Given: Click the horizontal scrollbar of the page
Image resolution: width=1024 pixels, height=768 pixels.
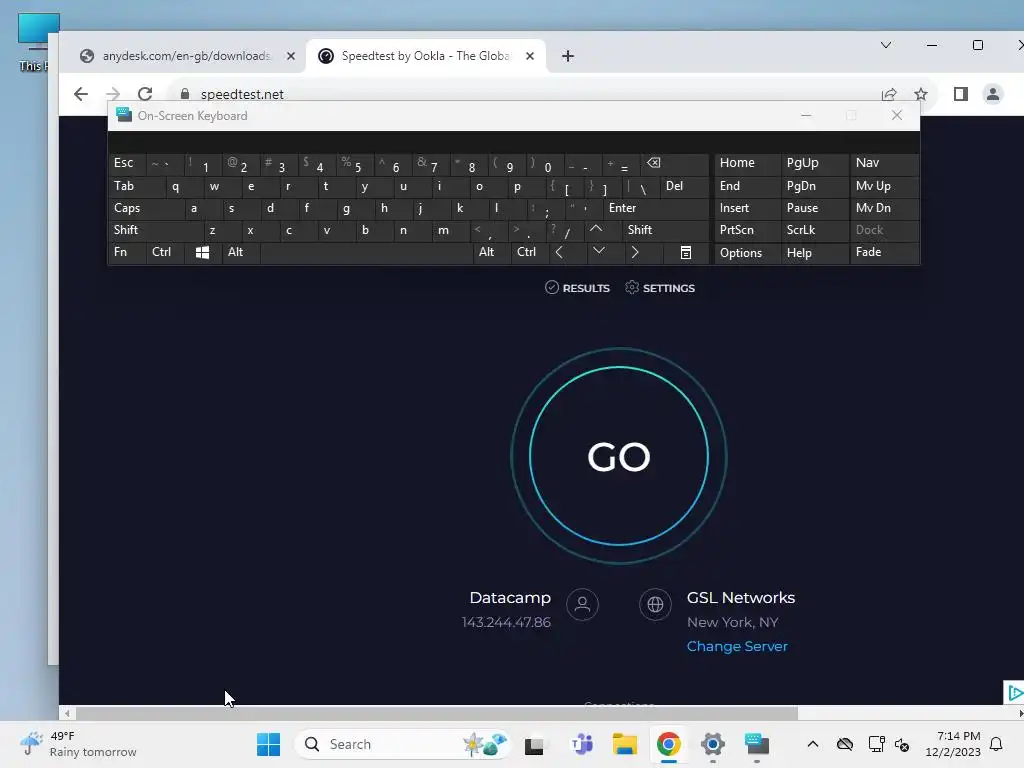Looking at the screenshot, I should pos(436,713).
